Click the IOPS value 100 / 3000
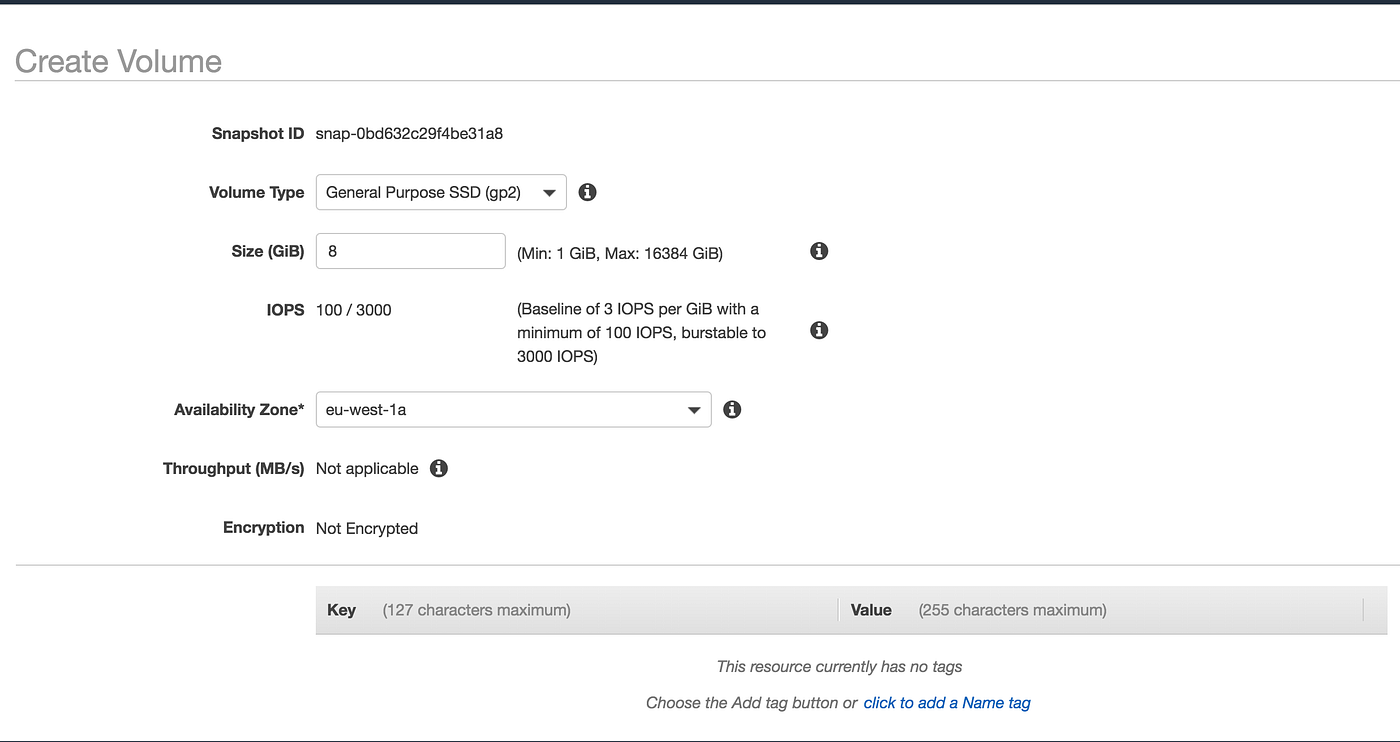1400x742 pixels. [x=354, y=310]
